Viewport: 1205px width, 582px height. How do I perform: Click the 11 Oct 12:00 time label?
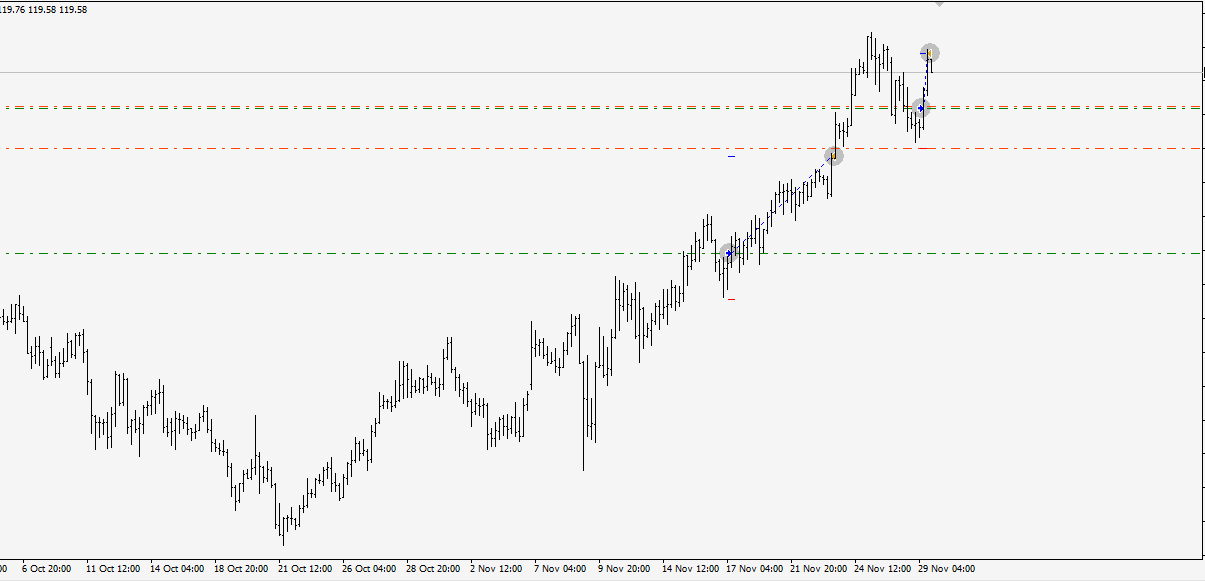[113, 569]
